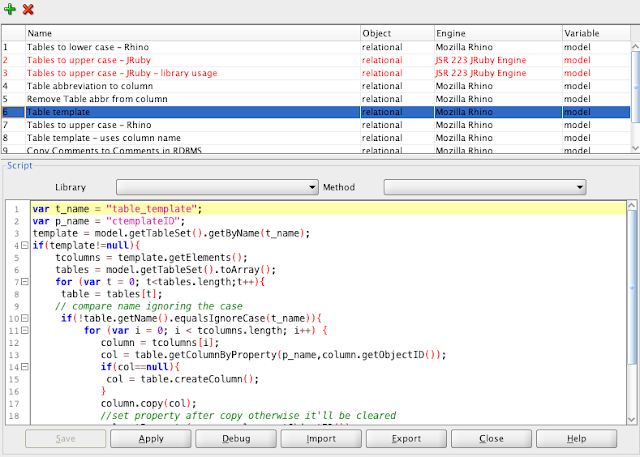Viewport: 640px width, 457px height.
Task: Click the Export button
Action: click(406, 439)
